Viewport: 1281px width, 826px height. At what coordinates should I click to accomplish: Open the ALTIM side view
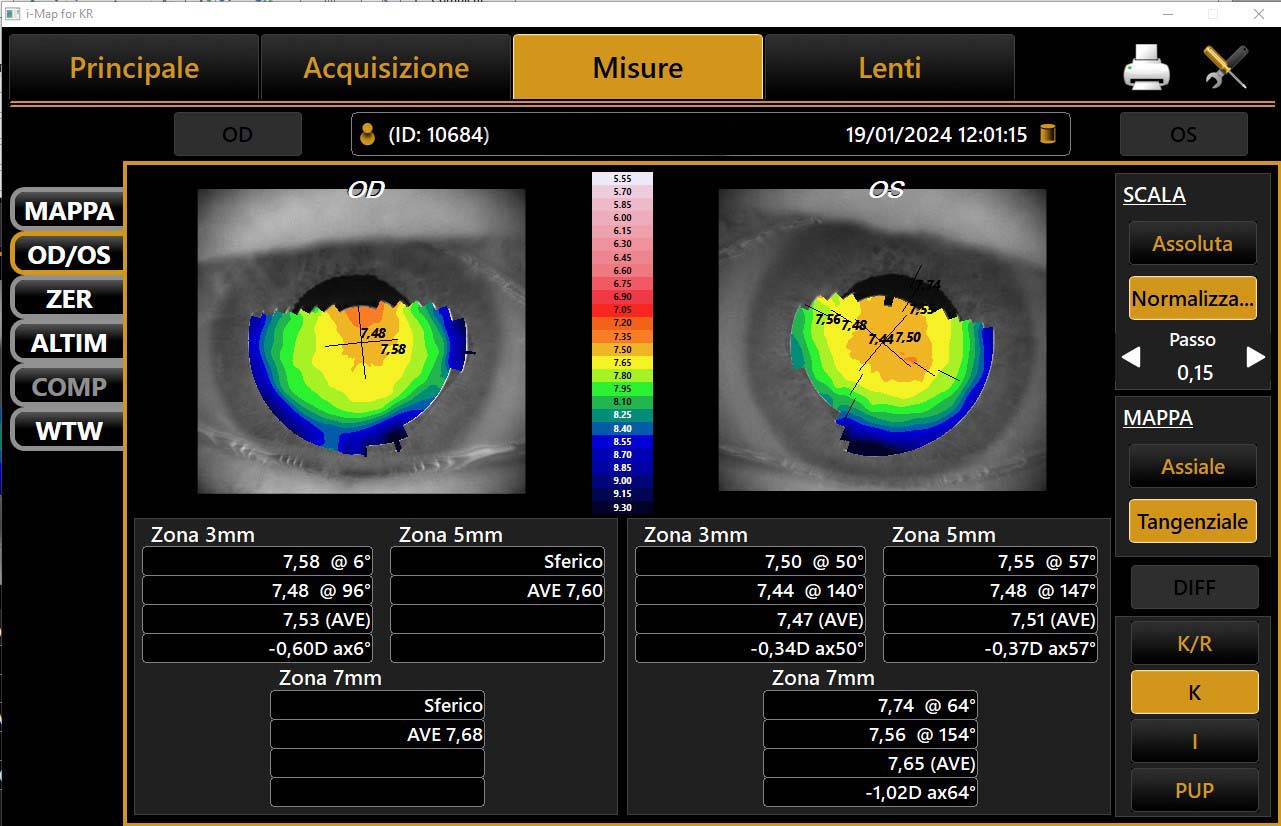pos(68,343)
